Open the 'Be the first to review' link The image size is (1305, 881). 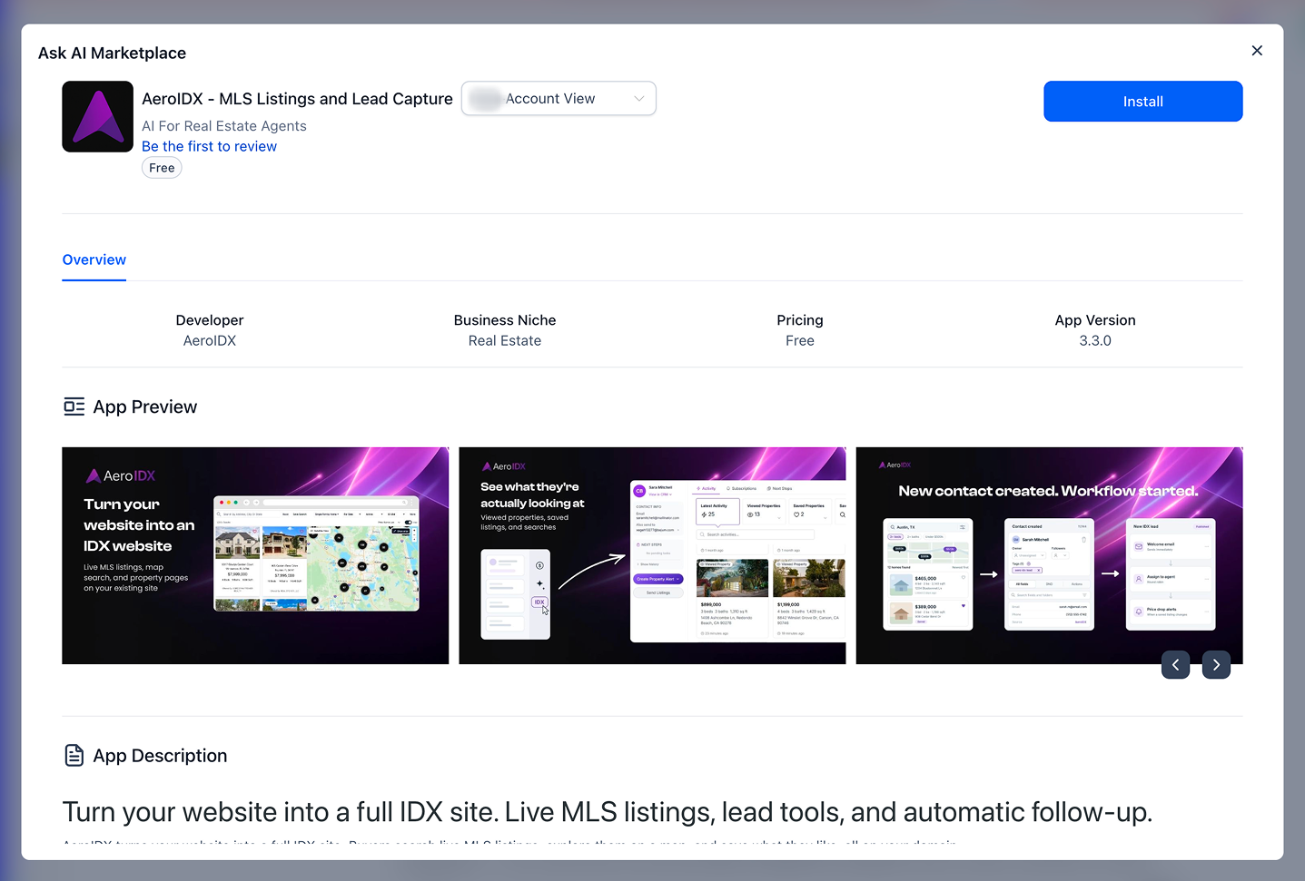pos(209,146)
